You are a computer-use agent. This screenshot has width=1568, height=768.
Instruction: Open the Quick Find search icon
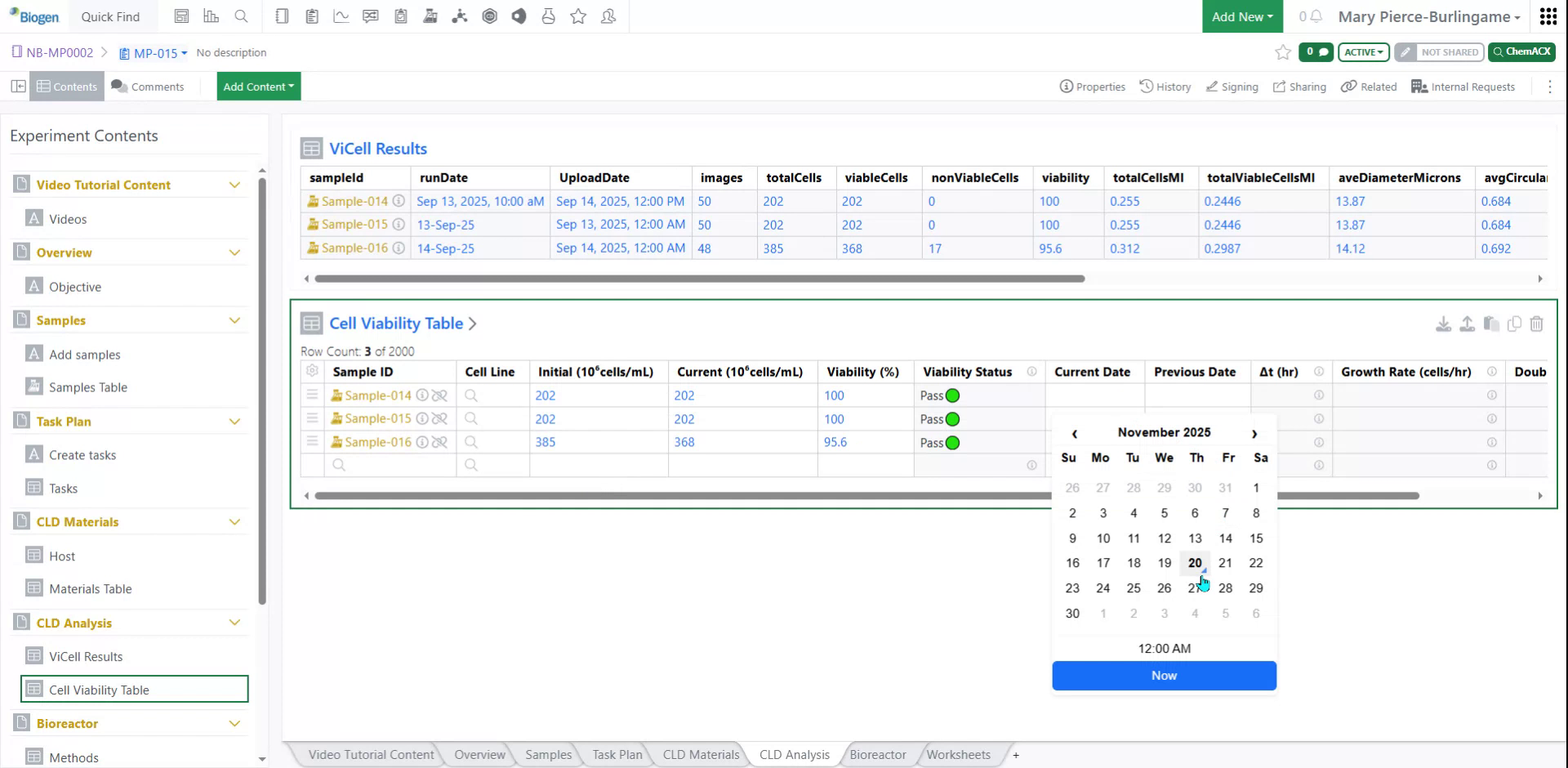click(x=242, y=16)
